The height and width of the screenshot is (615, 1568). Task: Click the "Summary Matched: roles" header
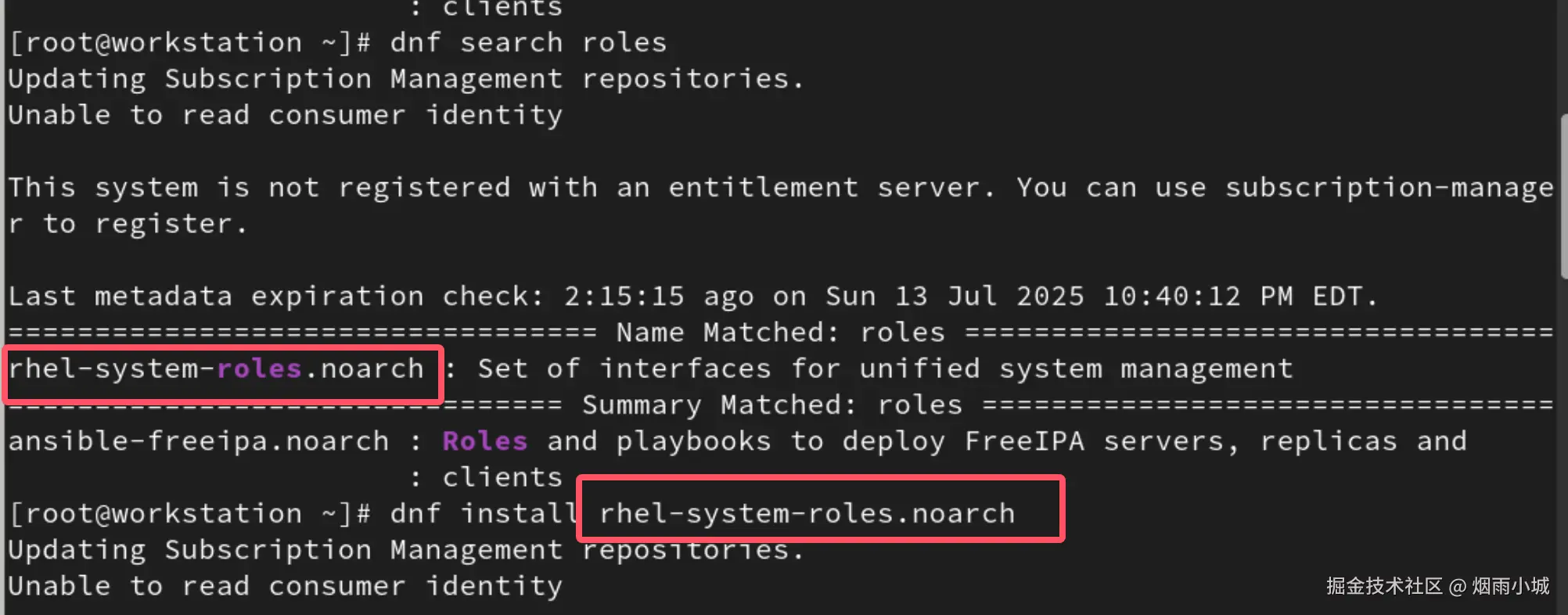(x=771, y=405)
